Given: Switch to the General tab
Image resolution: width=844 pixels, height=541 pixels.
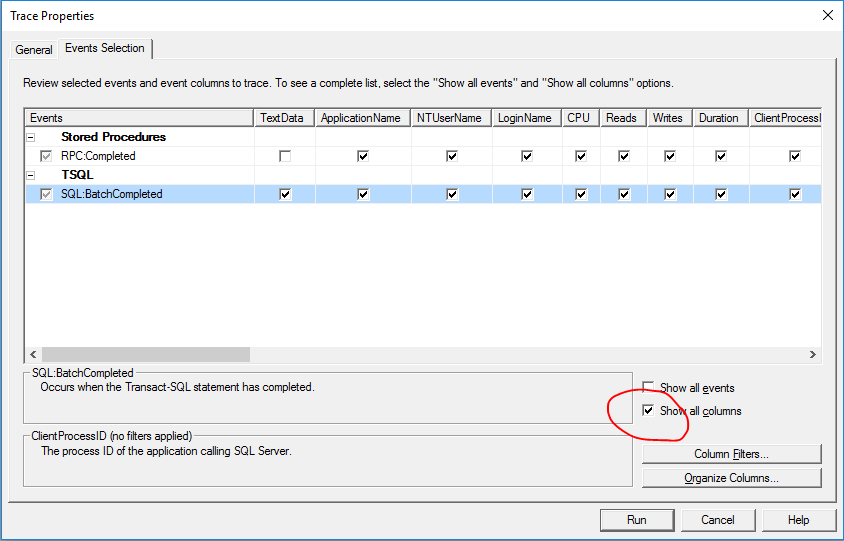Looking at the screenshot, I should pyautogui.click(x=34, y=50).
